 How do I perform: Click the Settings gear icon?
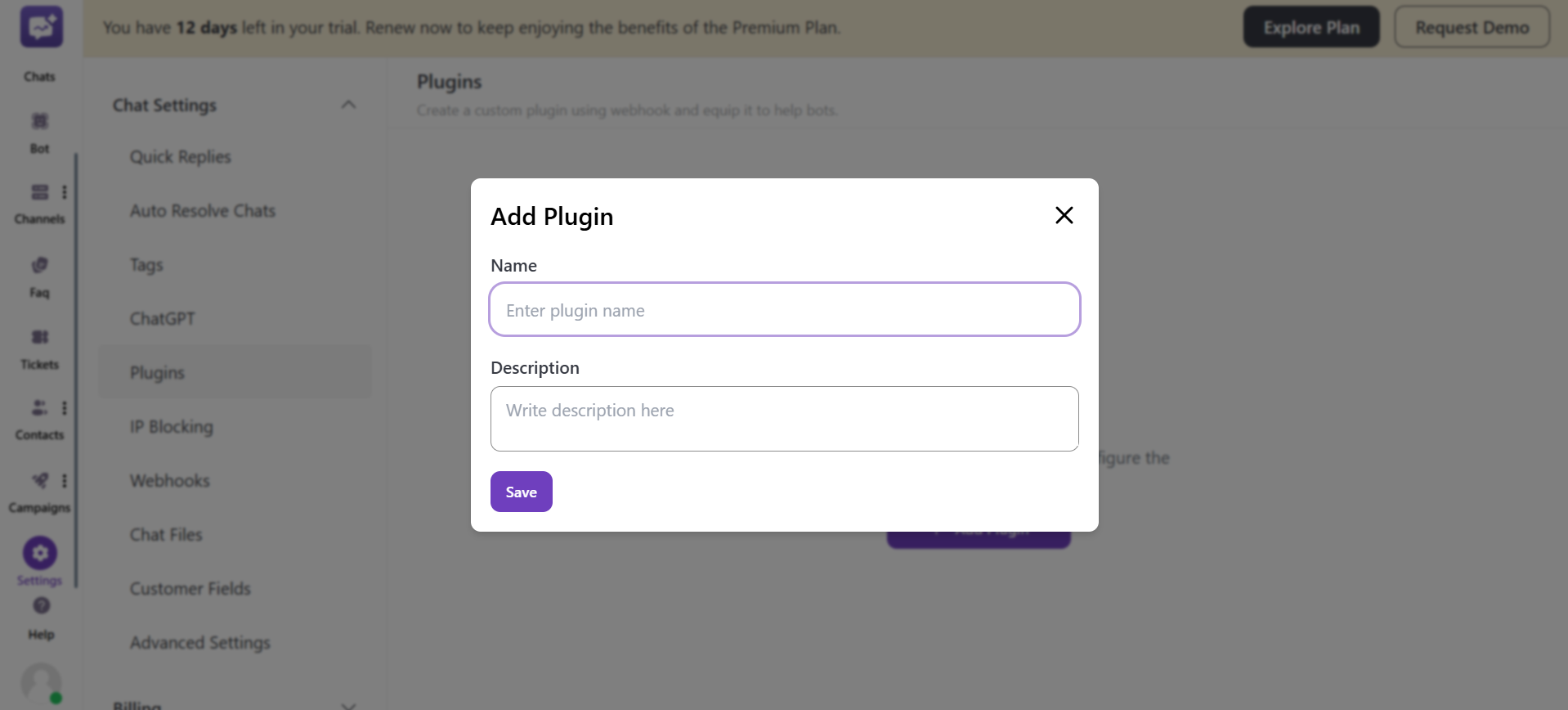click(39, 552)
